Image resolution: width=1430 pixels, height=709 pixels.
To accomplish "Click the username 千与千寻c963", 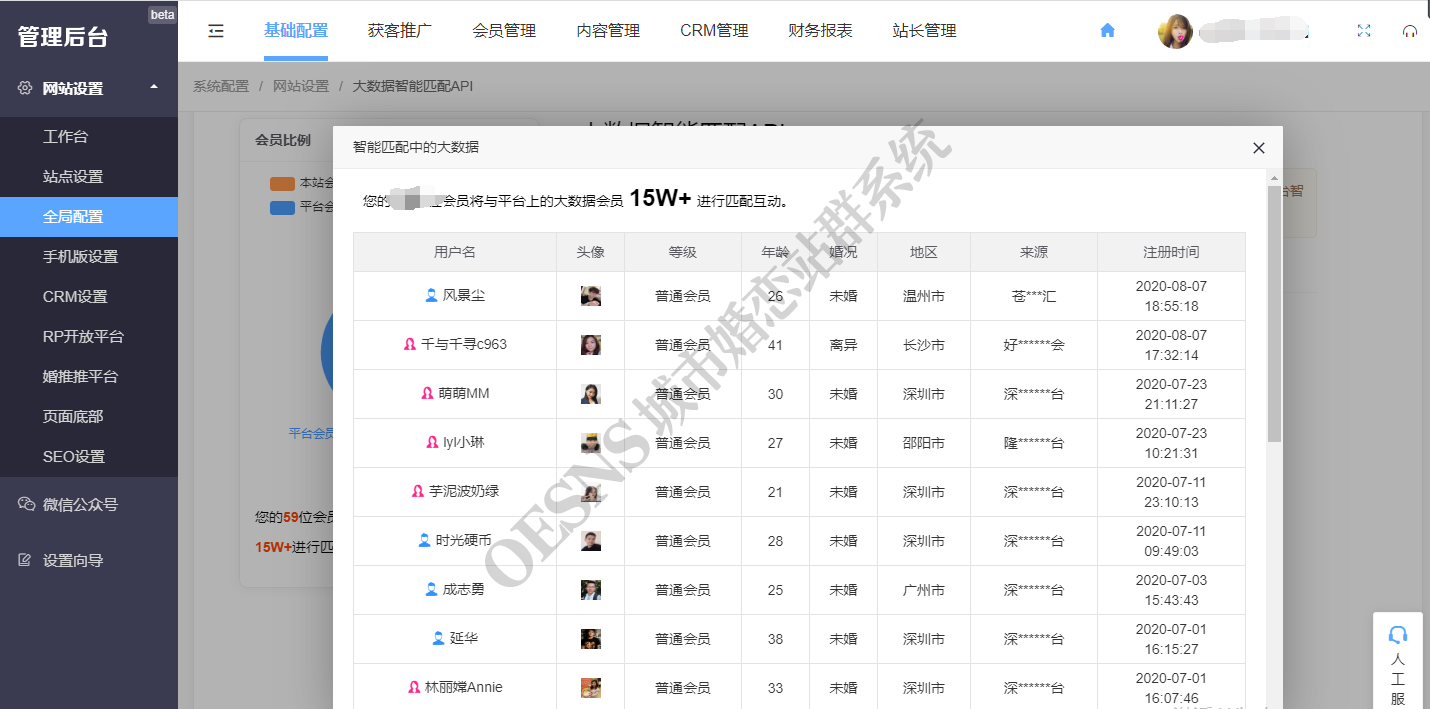I will click(464, 345).
